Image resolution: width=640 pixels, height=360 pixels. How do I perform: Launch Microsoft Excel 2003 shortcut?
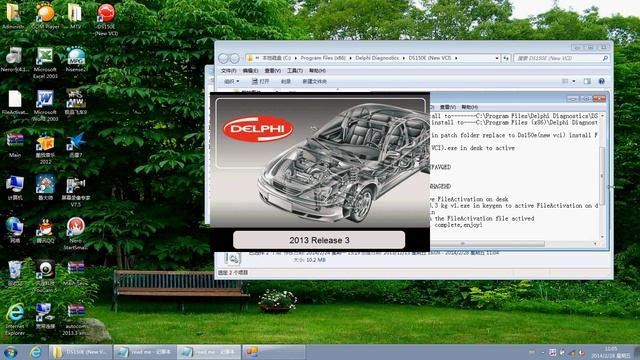(x=45, y=62)
